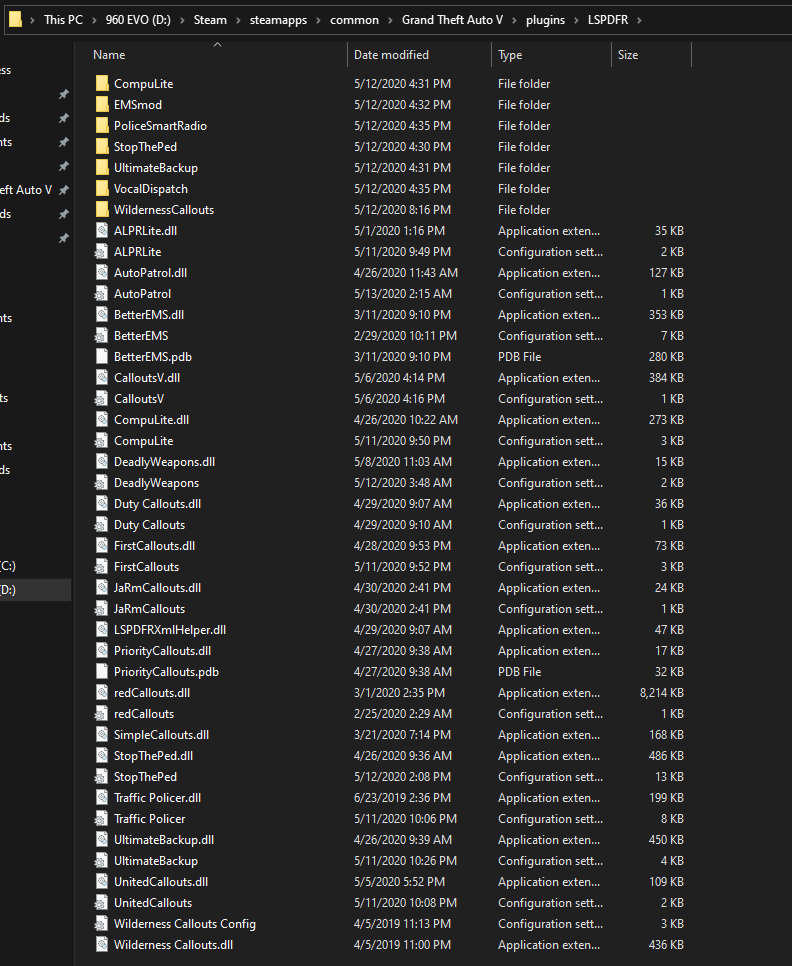Expand the chevron before This PC

[x=33, y=20]
